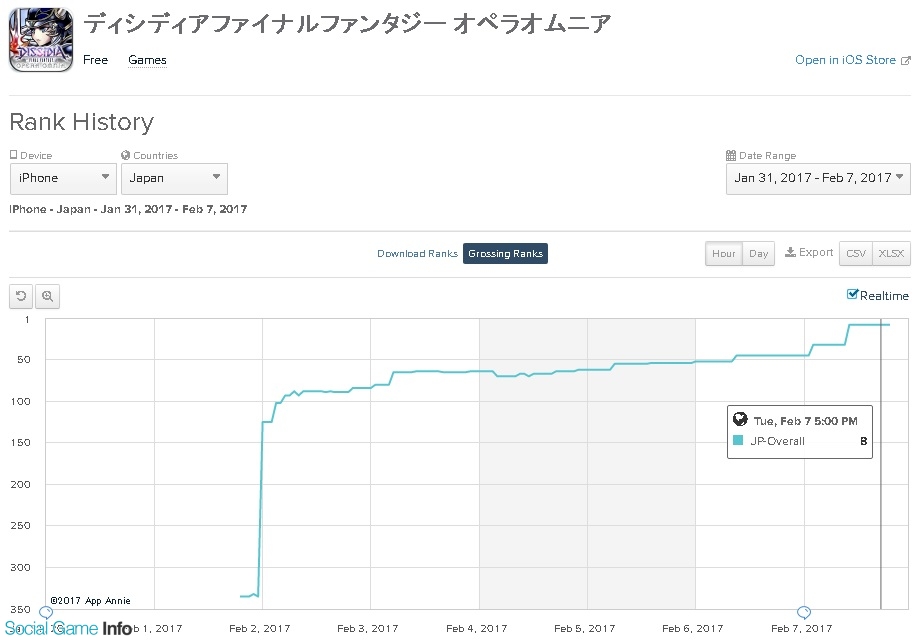
Task: Click the Dissidia Opera Omnia app icon
Action: point(41,41)
